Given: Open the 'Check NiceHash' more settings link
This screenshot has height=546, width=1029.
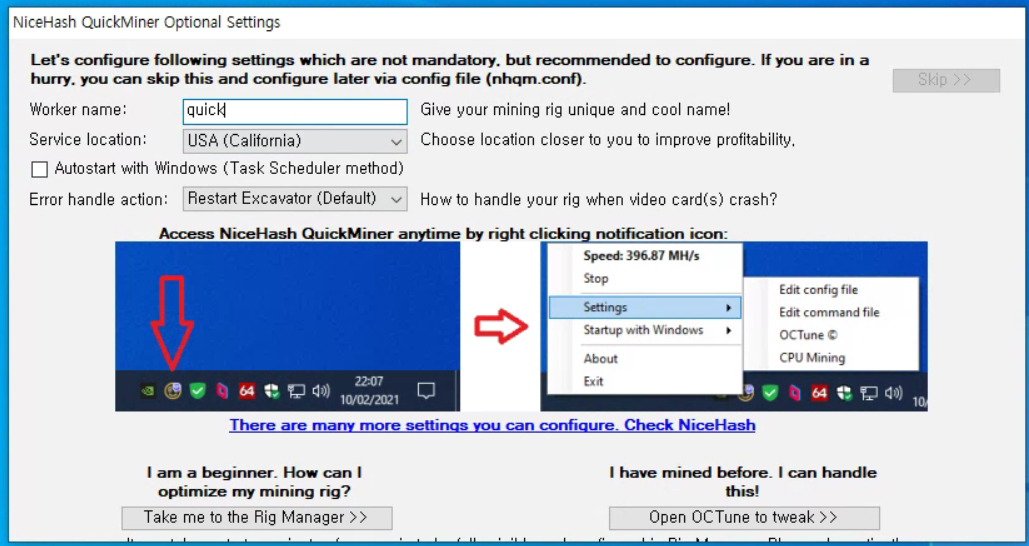Looking at the screenshot, I should tap(492, 425).
